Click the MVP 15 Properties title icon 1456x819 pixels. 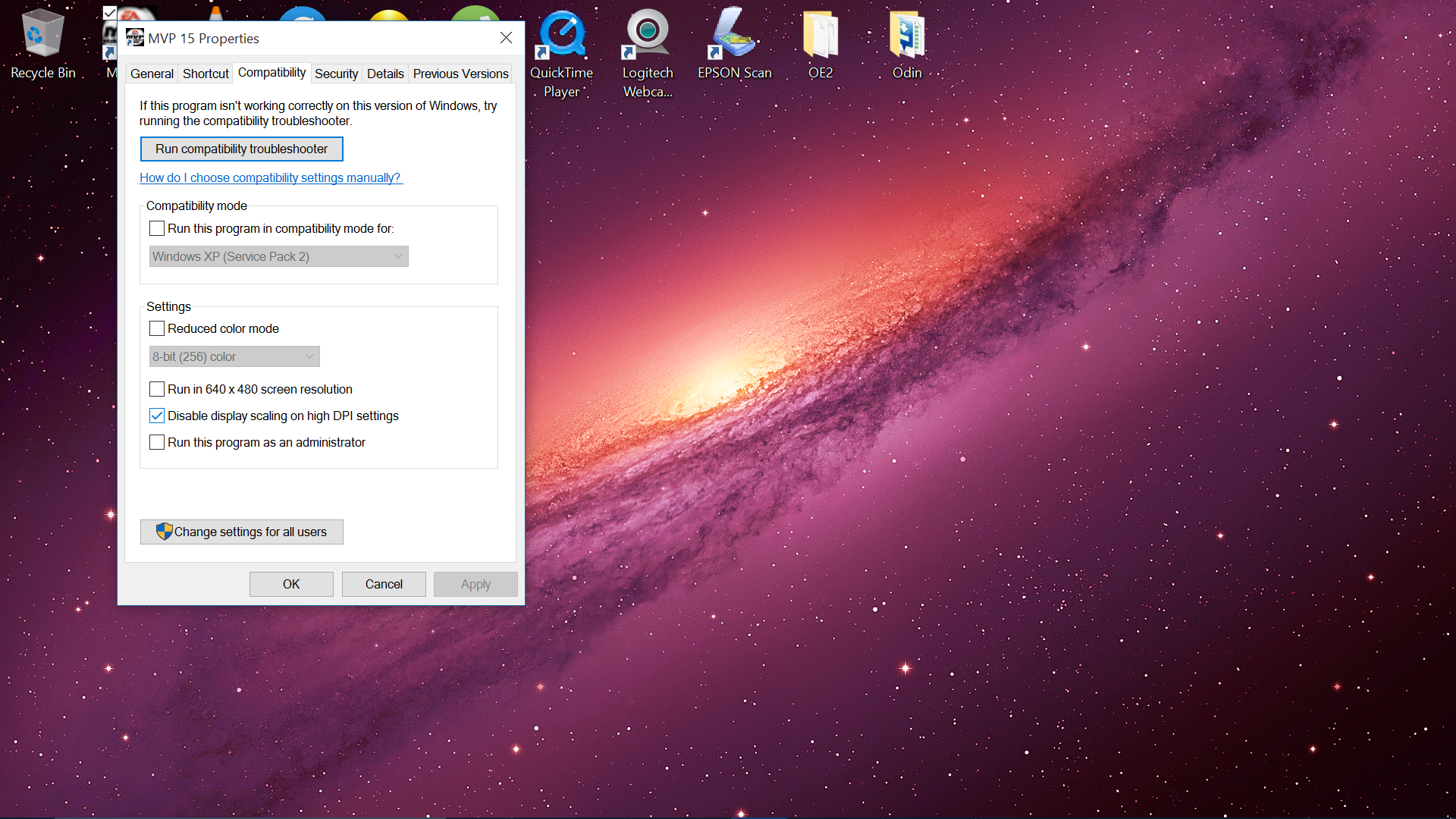click(x=135, y=38)
